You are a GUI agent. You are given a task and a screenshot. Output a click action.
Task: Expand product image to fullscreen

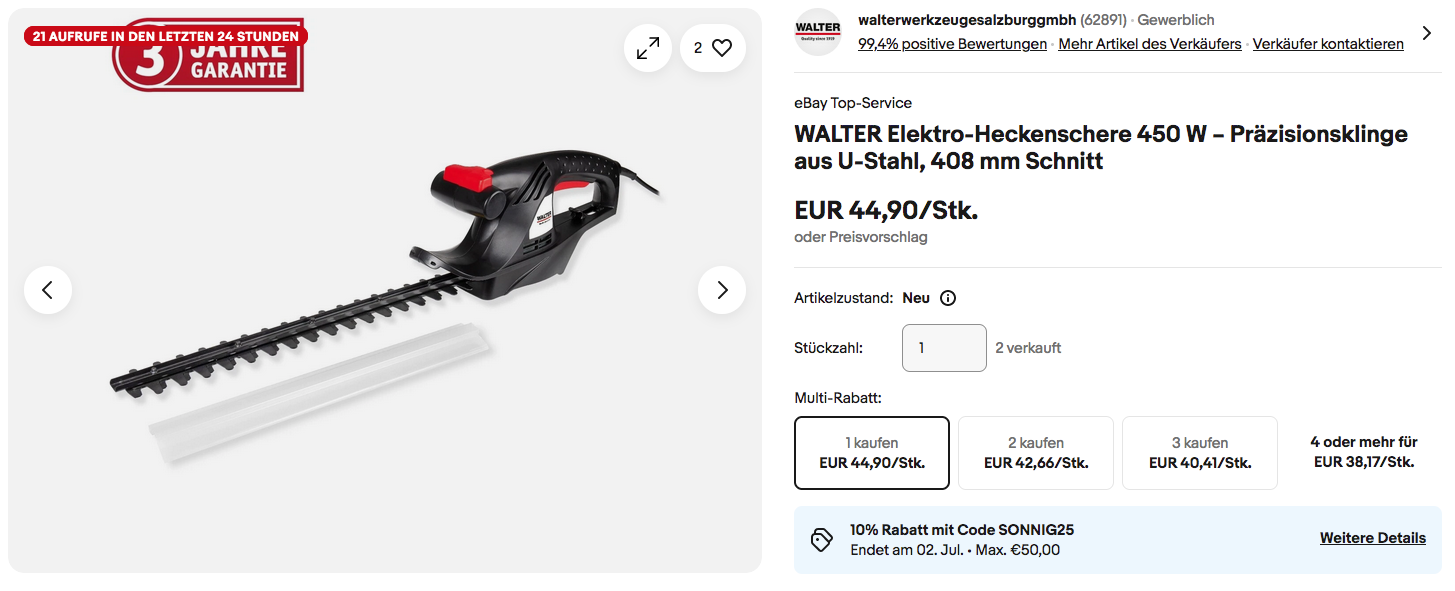point(648,48)
